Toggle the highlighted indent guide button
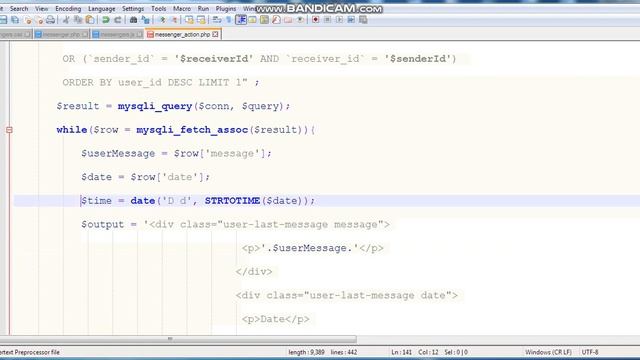This screenshot has width=640, height=360. tap(241, 20)
